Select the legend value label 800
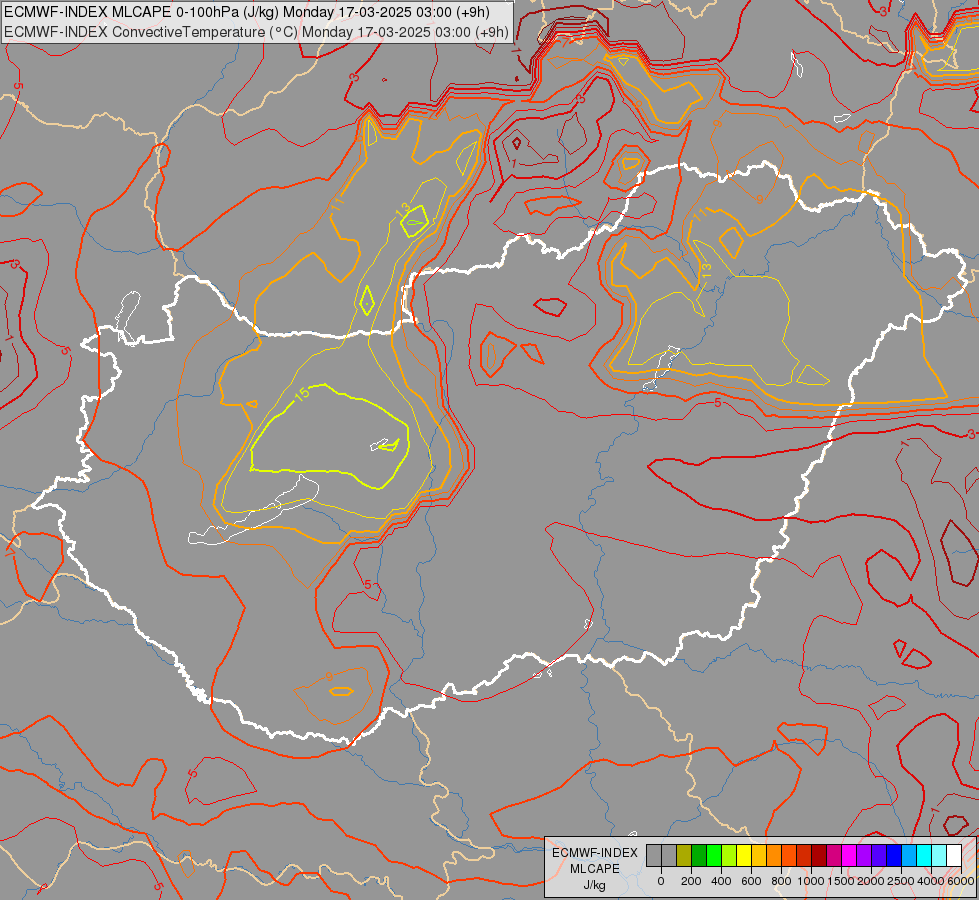 click(781, 881)
